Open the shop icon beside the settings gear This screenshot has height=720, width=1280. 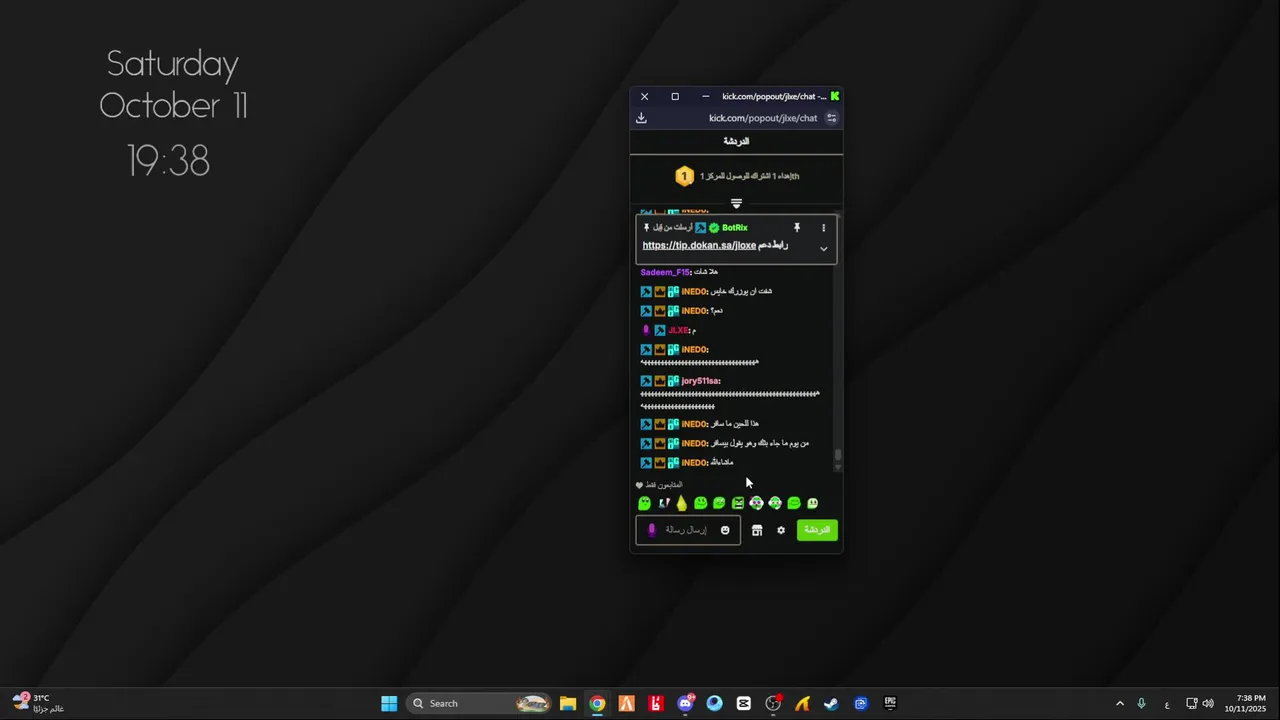click(757, 530)
